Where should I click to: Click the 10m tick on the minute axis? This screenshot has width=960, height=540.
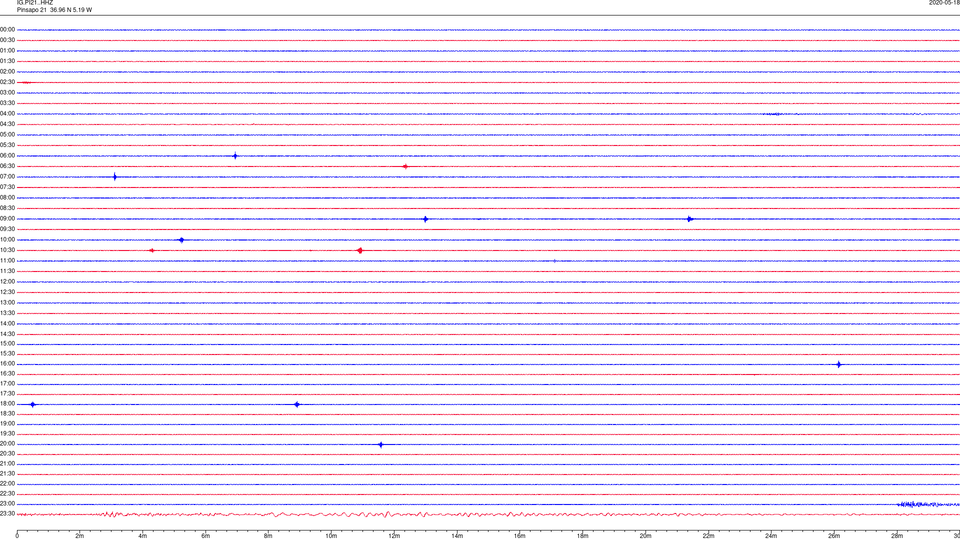pyautogui.click(x=331, y=536)
